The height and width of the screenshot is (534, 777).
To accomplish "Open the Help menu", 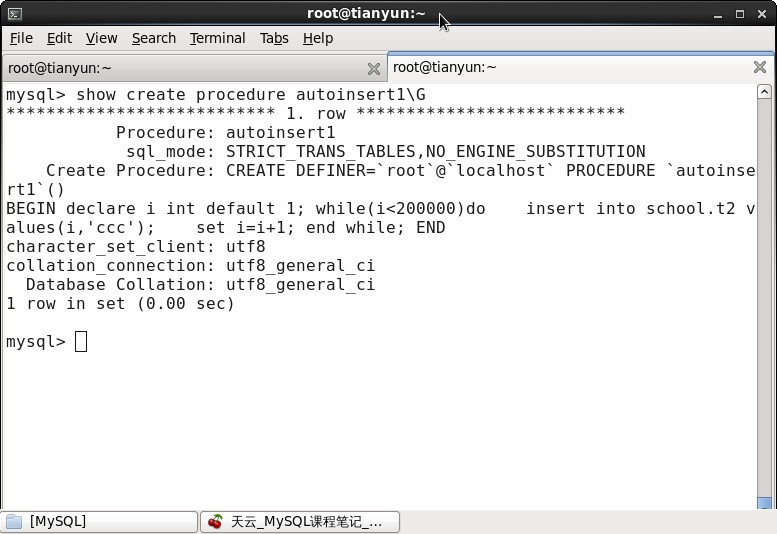I will (318, 38).
